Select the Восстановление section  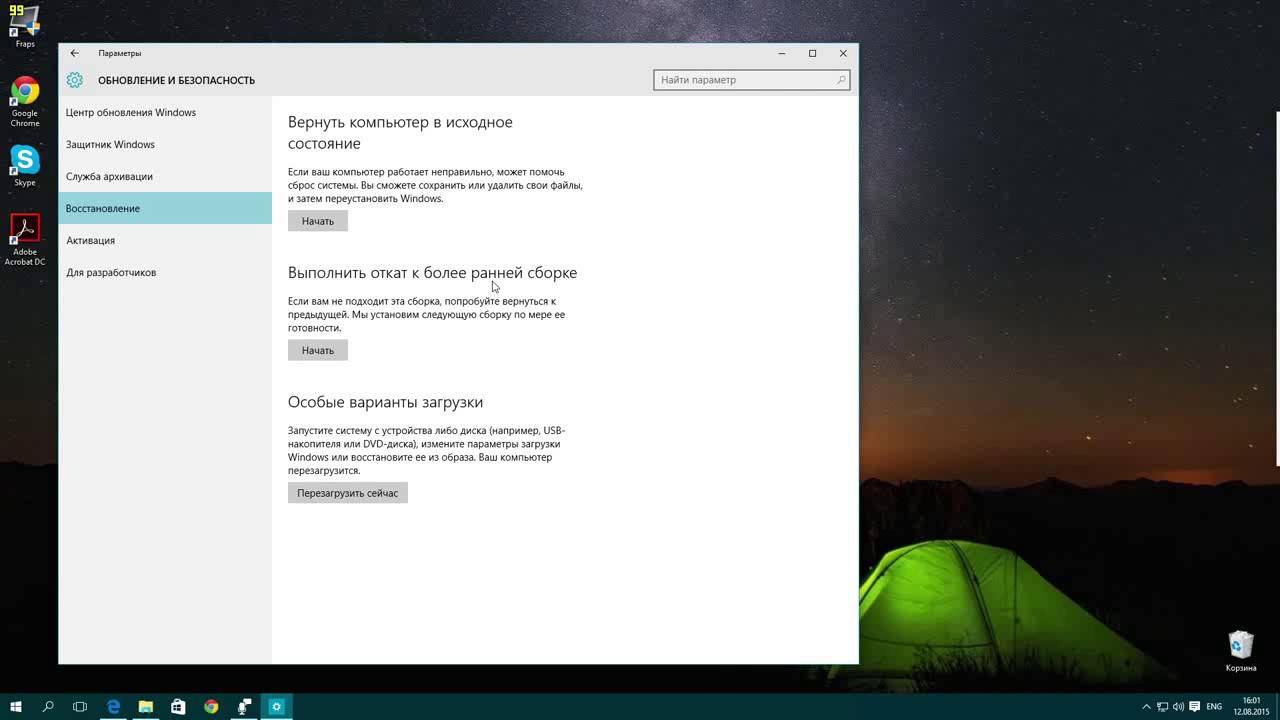click(165, 208)
